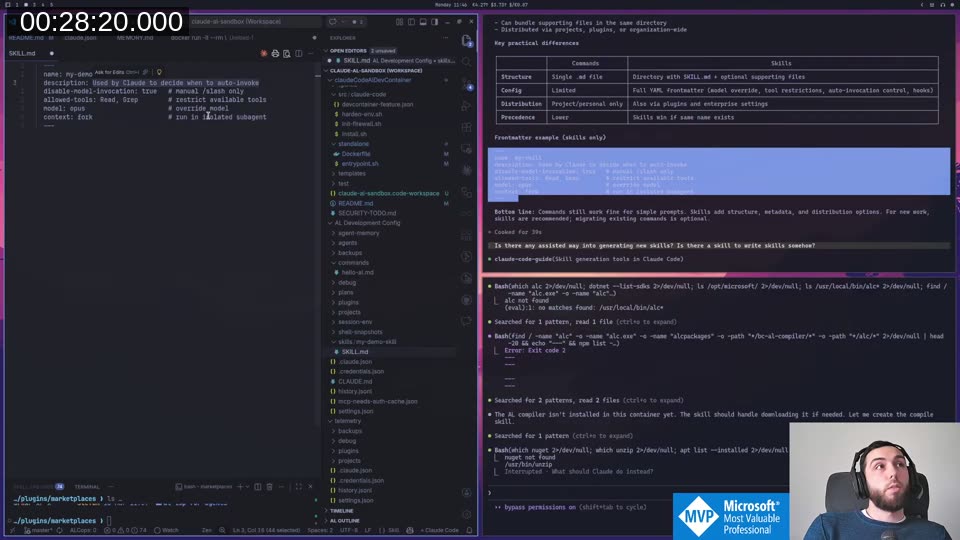Open the Search icon in activity bar
The height and width of the screenshot is (540, 960).
(467, 62)
